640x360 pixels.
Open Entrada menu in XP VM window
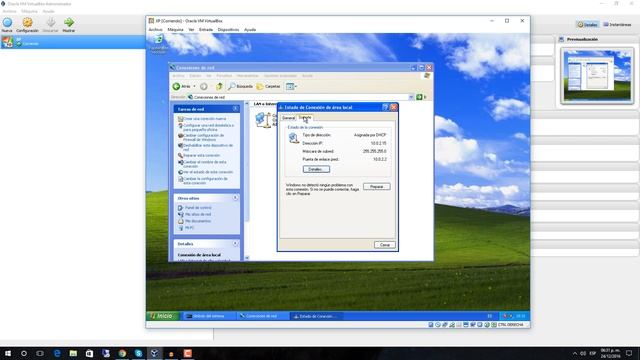206,30
